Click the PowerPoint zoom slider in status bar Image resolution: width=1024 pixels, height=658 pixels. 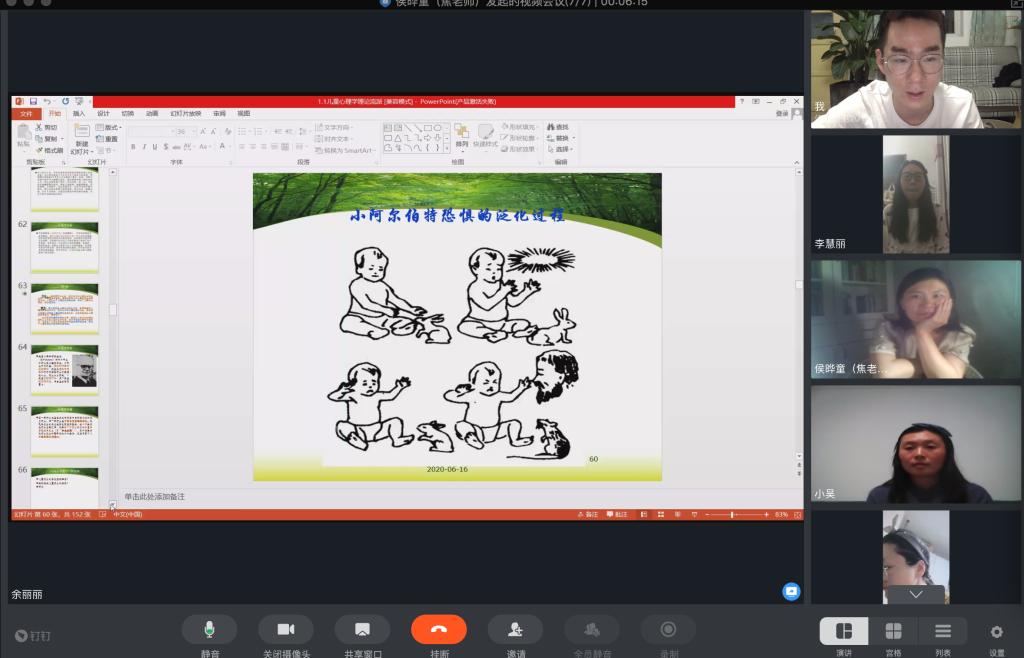click(732, 514)
